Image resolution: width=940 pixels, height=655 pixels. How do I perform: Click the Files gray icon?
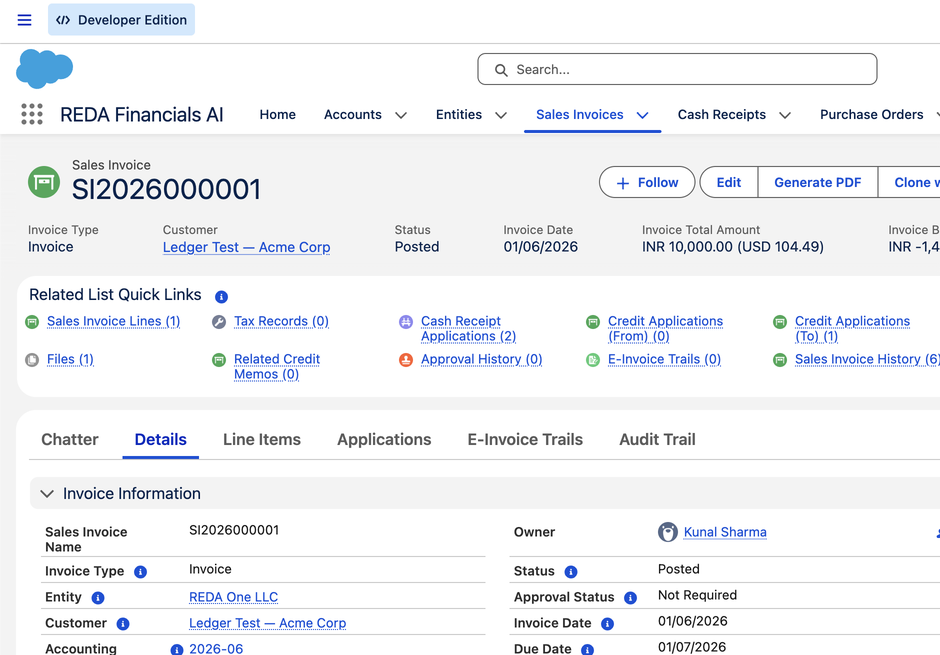[x=32, y=360]
